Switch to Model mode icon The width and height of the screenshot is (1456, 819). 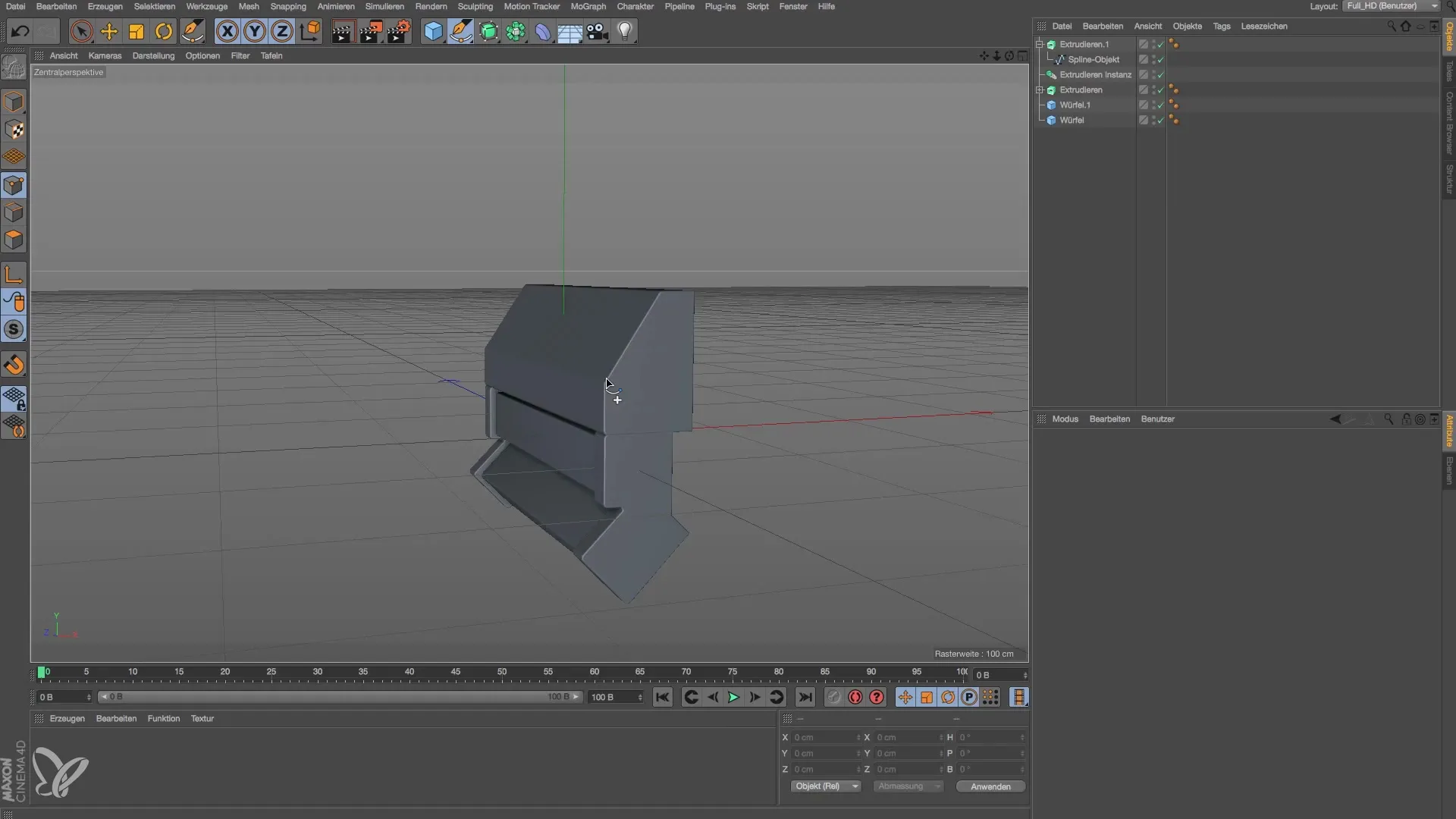(x=14, y=102)
